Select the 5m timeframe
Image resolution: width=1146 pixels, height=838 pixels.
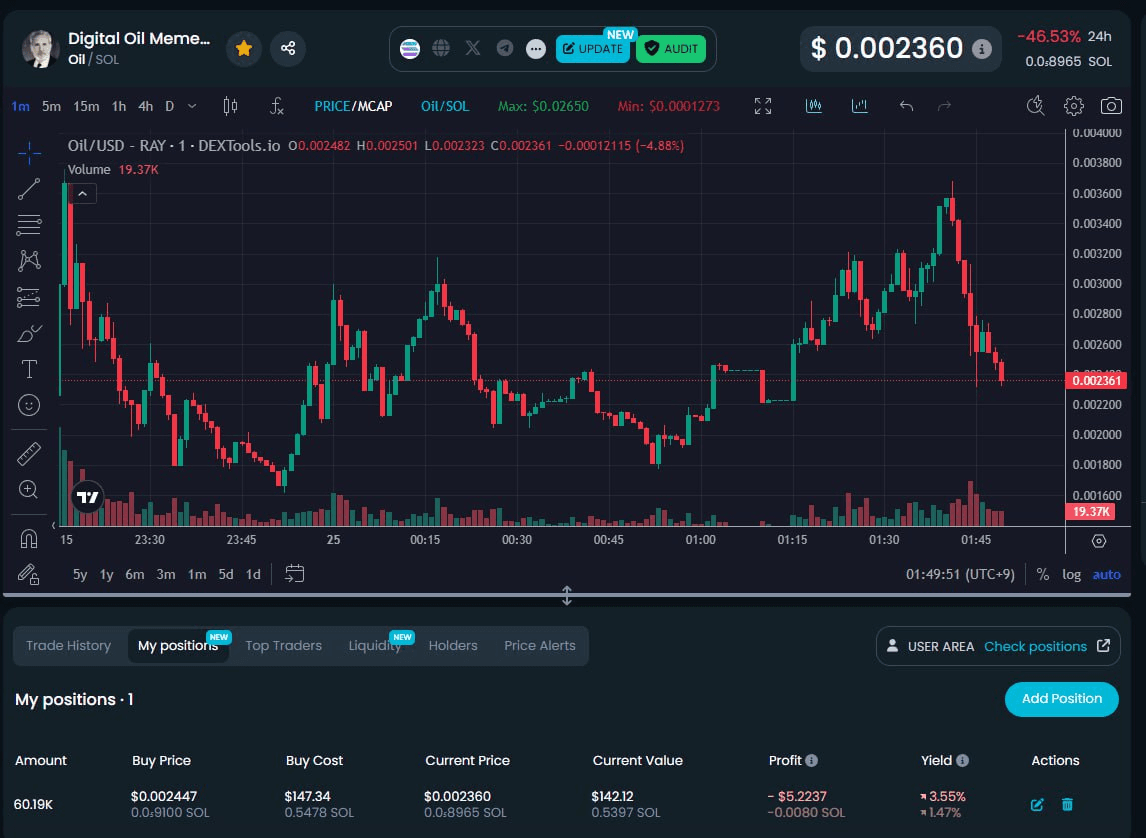tap(51, 107)
